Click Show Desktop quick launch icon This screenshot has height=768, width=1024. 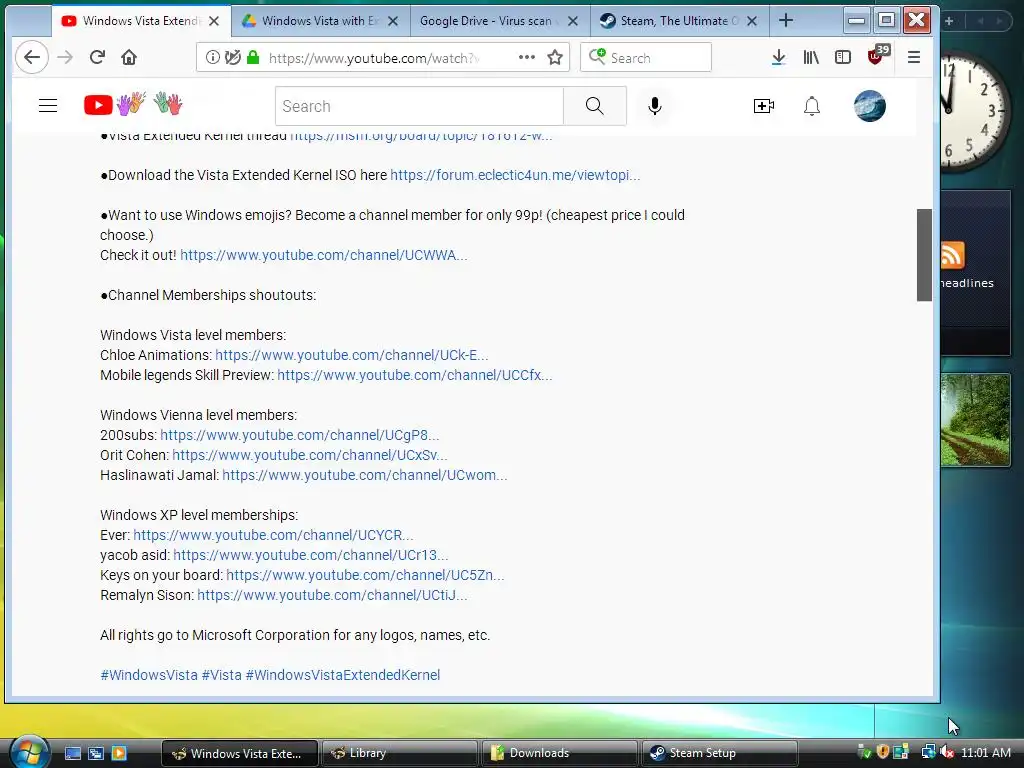(72, 753)
